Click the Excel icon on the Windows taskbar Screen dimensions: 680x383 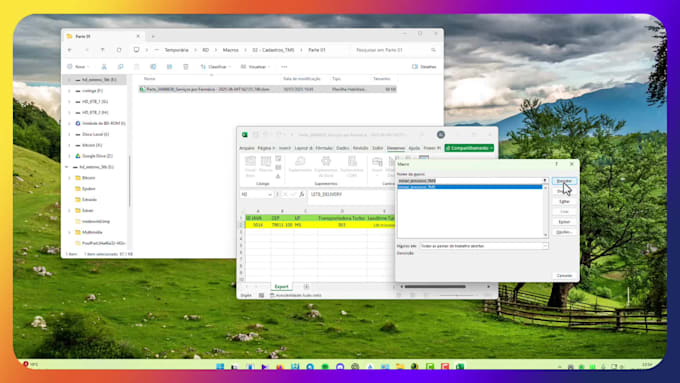coord(460,367)
